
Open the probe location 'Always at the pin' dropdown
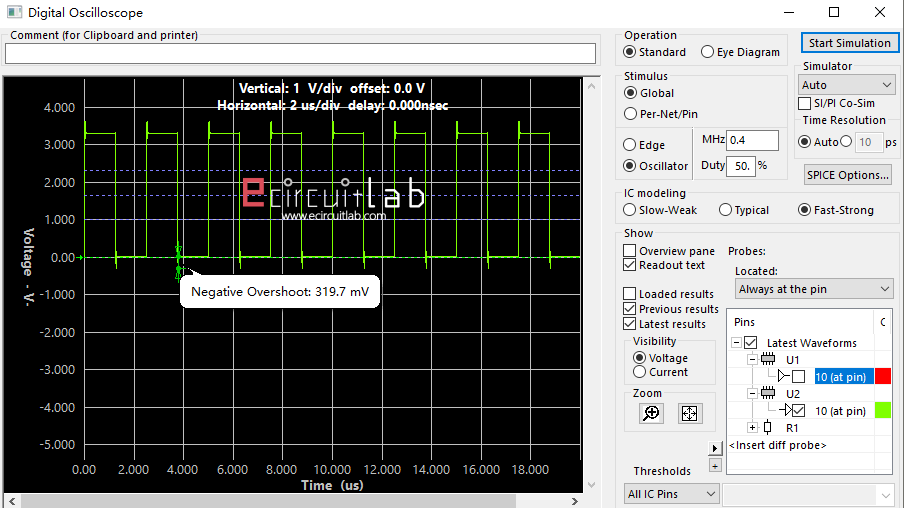tap(813, 289)
